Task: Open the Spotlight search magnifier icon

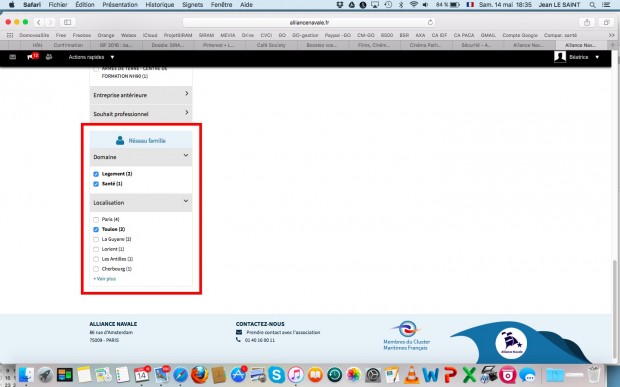Action: 592,5
